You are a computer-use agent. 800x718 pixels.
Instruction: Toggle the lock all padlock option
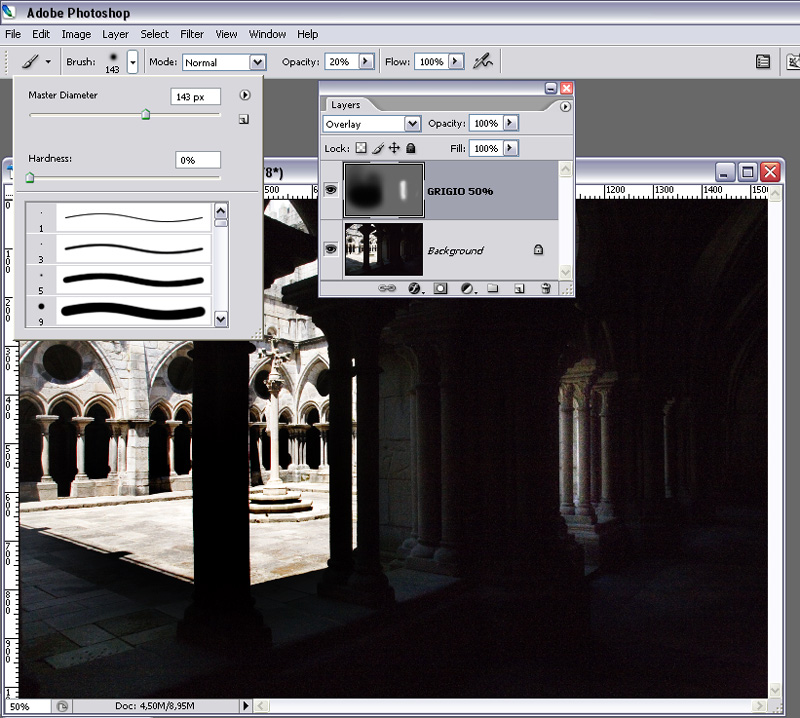pyautogui.click(x=411, y=148)
